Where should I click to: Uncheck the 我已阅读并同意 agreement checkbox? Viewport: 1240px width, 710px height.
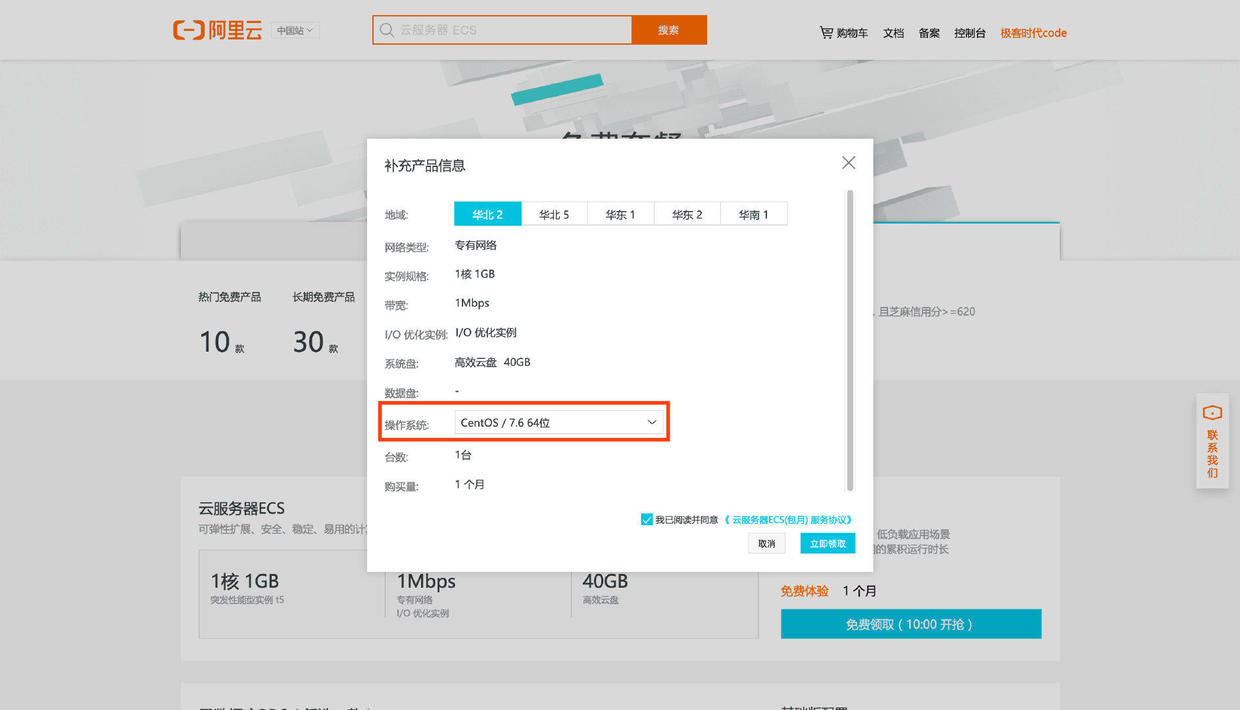[647, 519]
